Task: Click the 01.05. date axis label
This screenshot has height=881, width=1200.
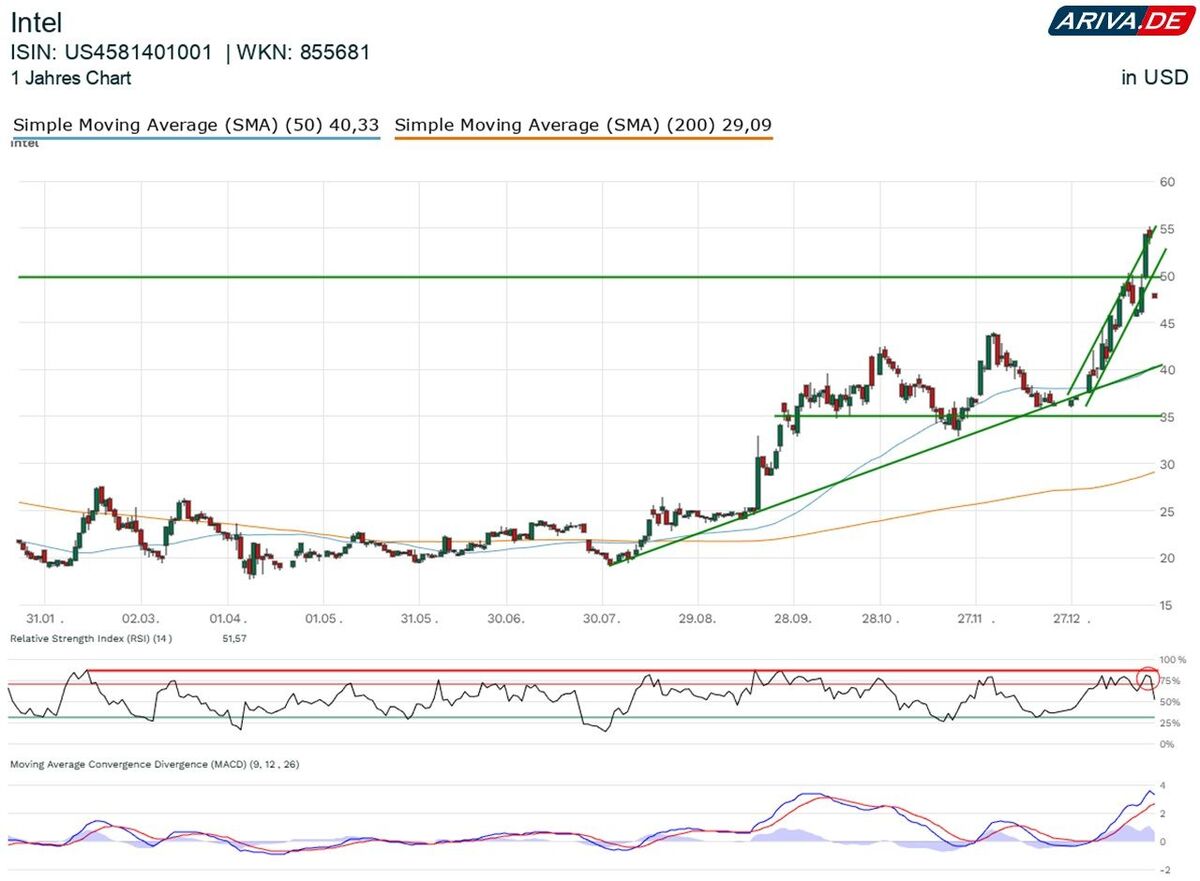Action: point(324,620)
